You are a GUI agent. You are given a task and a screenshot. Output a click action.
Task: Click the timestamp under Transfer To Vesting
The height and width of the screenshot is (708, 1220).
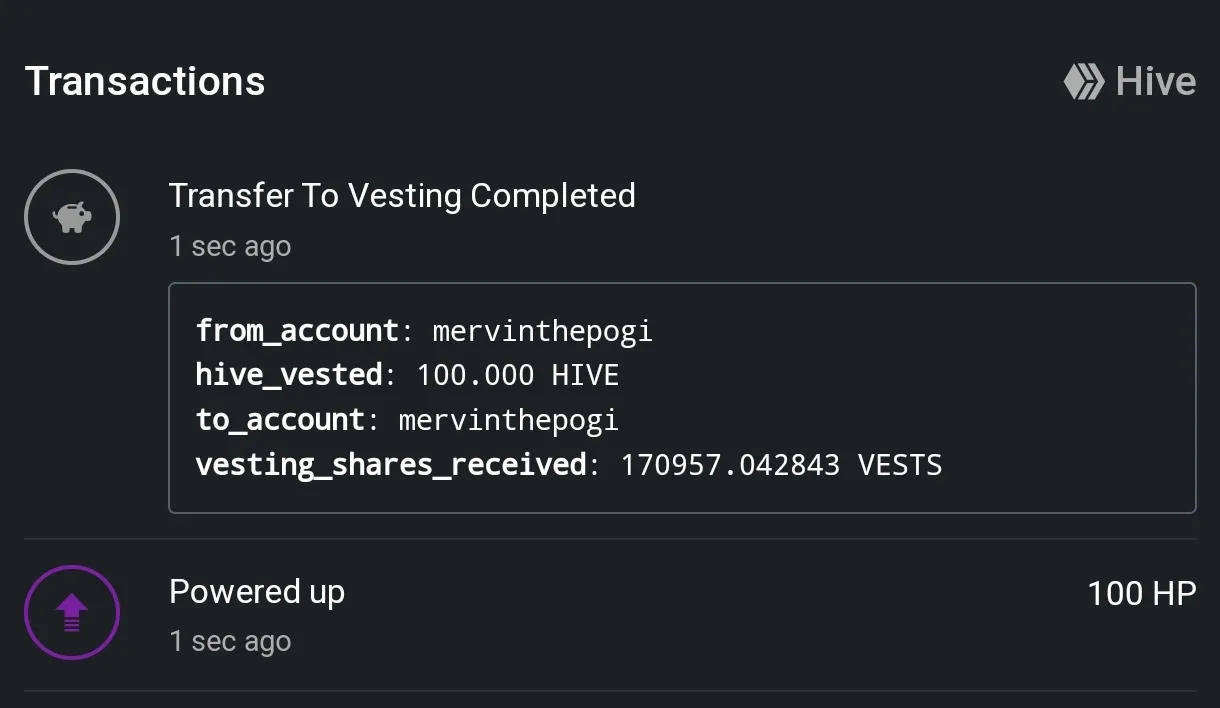coord(230,246)
